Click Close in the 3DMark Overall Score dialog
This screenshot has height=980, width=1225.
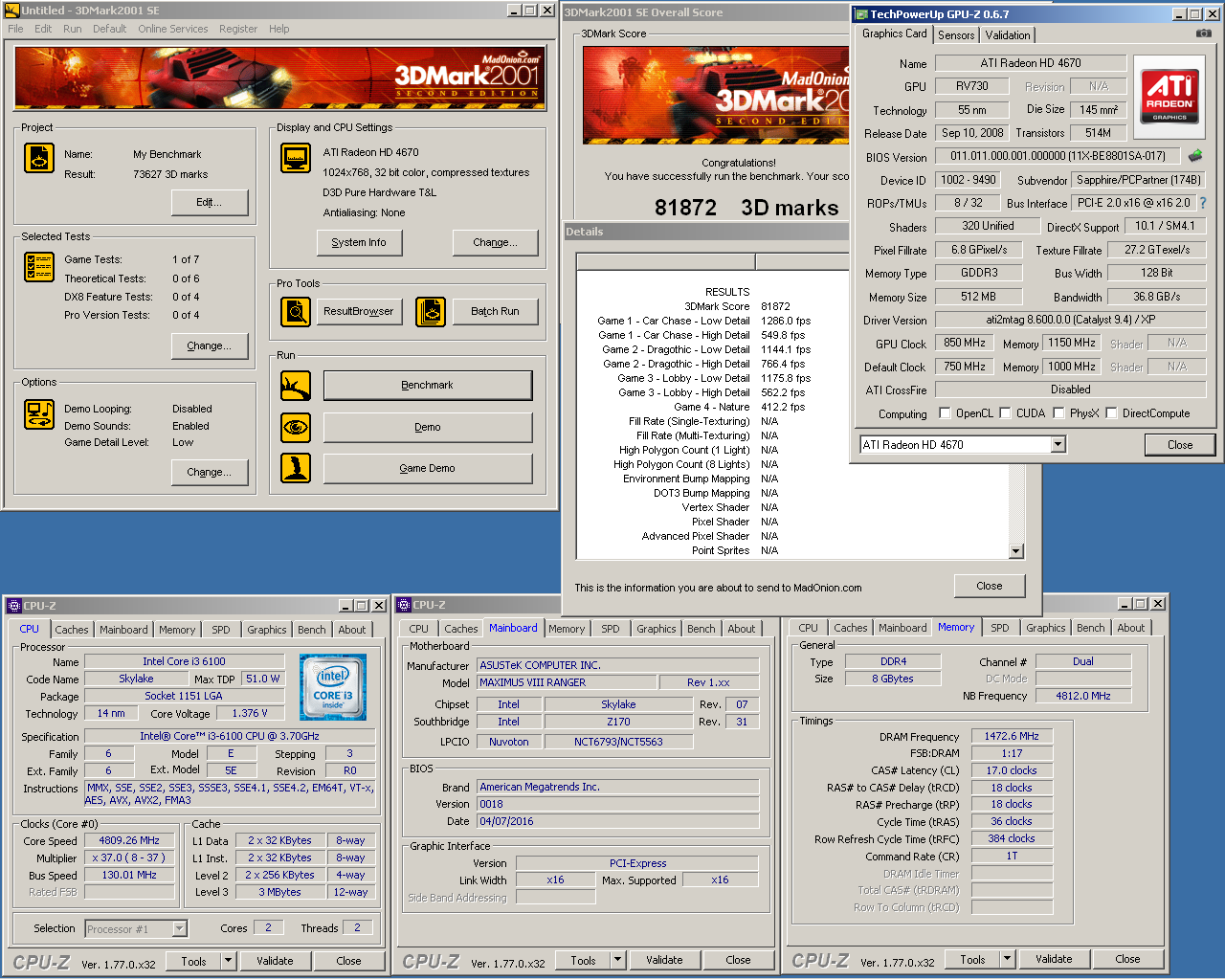tap(990, 586)
